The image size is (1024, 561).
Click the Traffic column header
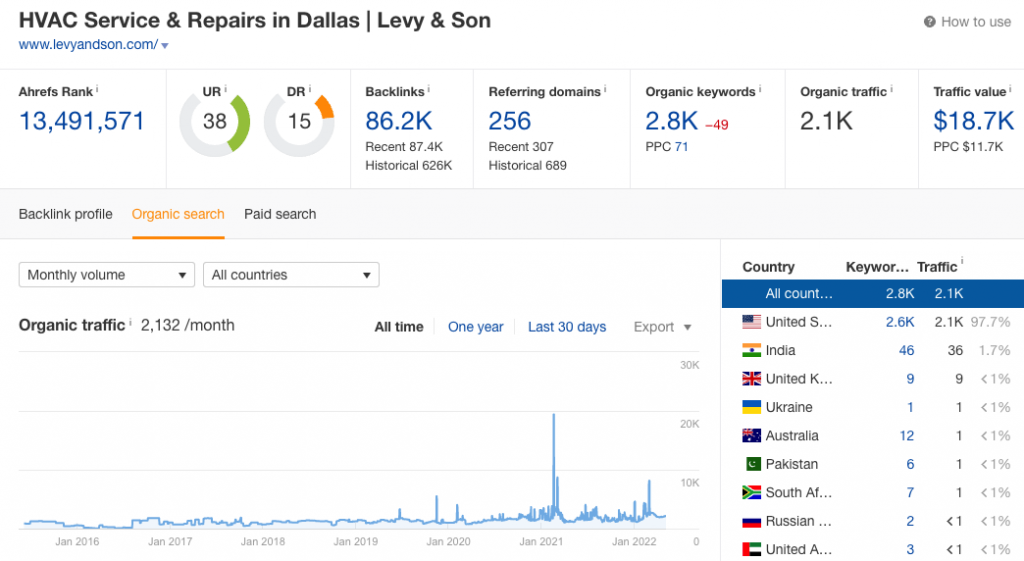[x=936, y=267]
